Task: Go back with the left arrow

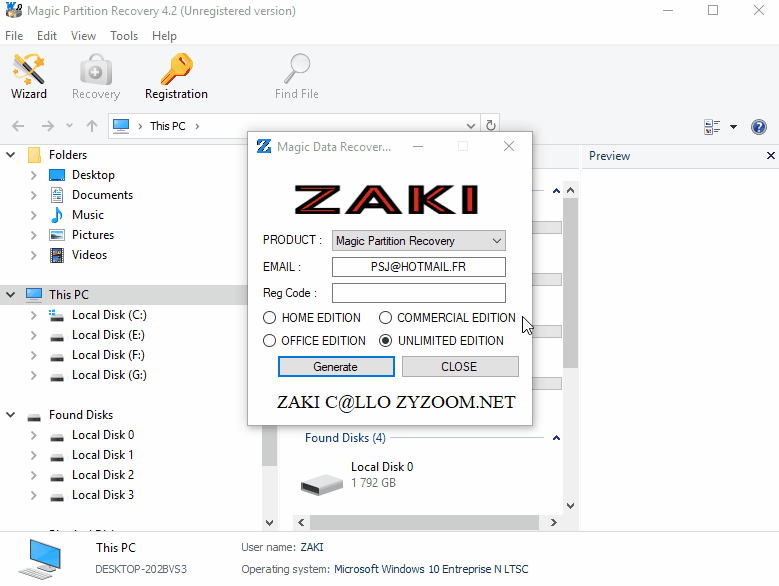Action: [18, 126]
